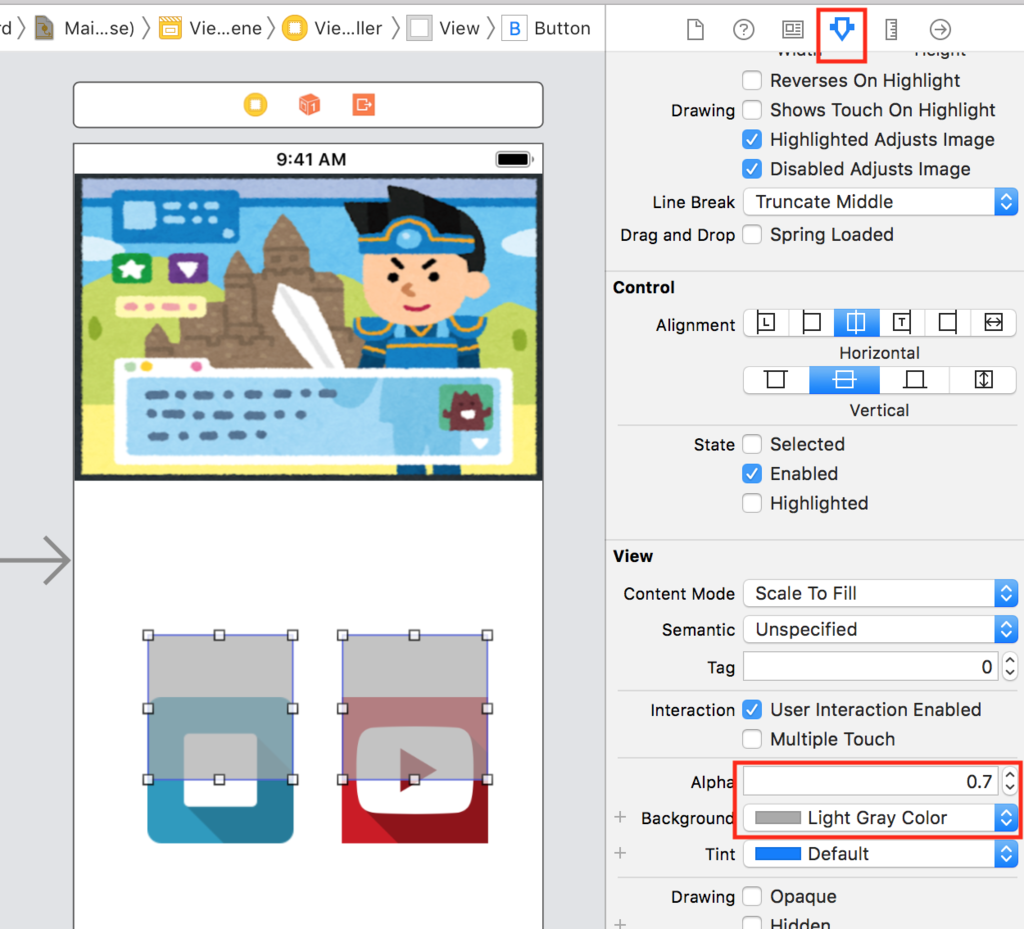
Task: Click the Tag value field
Action: pos(871,667)
